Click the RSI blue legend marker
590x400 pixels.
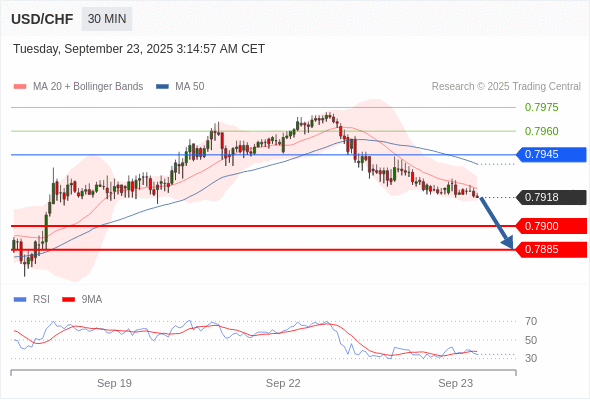tap(20, 300)
